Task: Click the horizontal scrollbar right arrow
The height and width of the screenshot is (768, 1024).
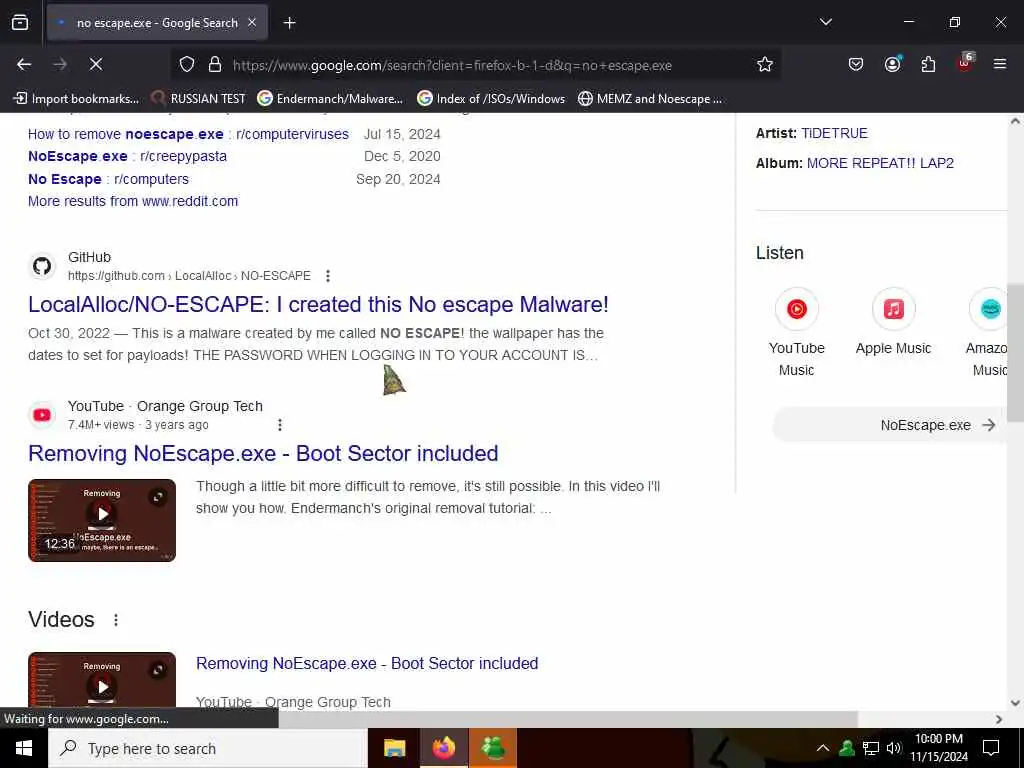Action: pyautogui.click(x=999, y=719)
